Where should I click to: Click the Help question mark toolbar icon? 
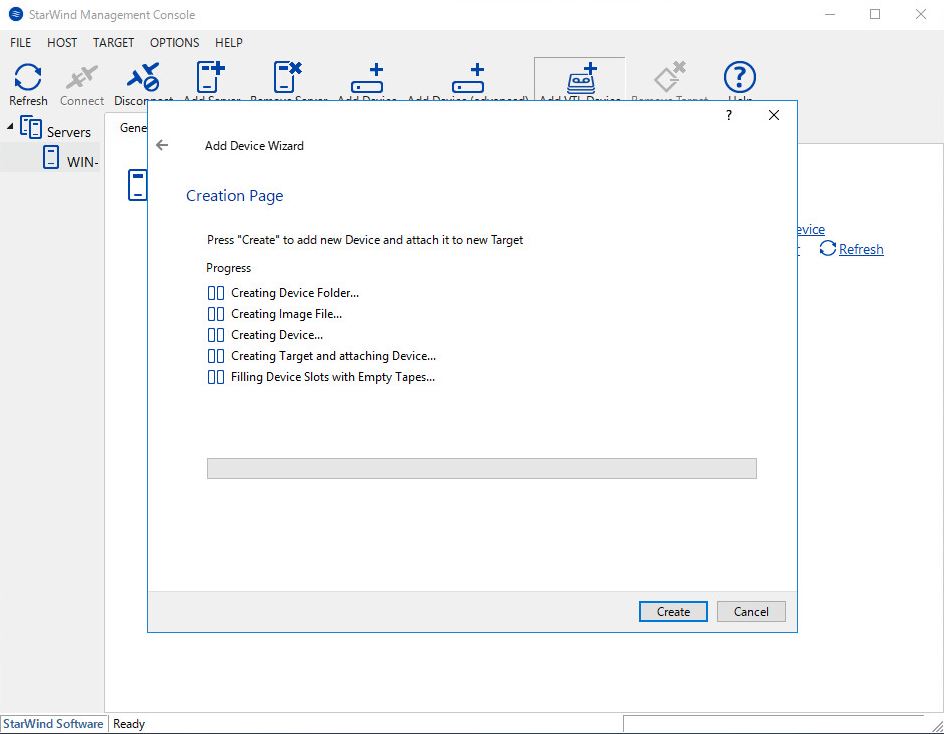pos(739,77)
